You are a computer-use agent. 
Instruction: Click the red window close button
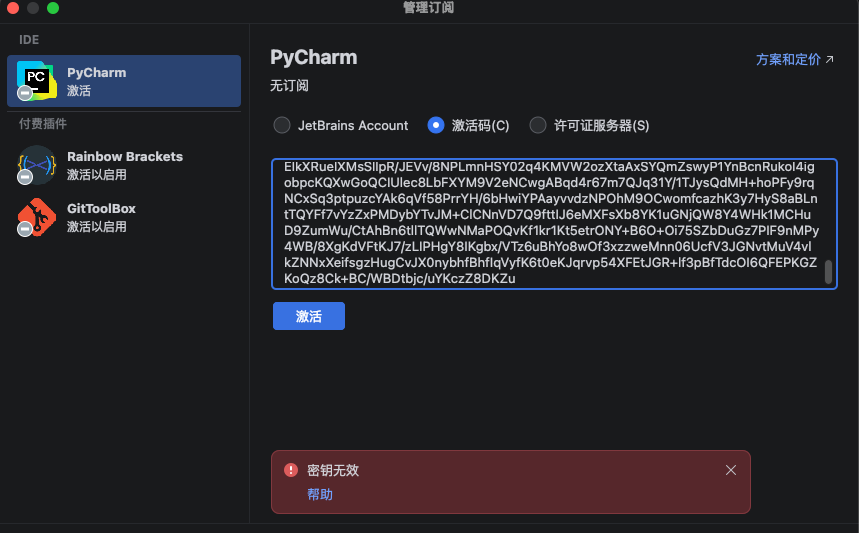coord(13,8)
